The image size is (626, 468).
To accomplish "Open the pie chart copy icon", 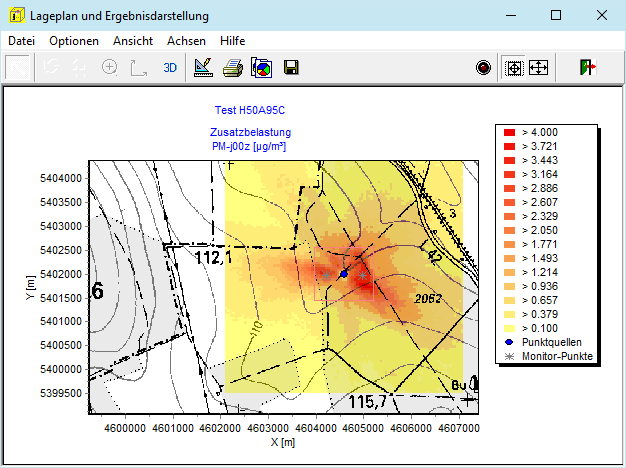I will 261,67.
